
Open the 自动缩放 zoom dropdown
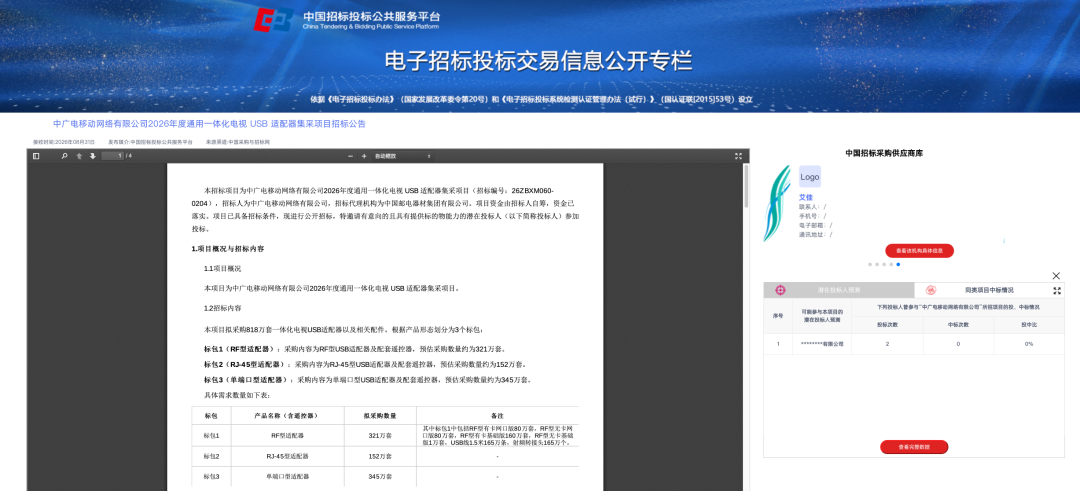[402, 156]
